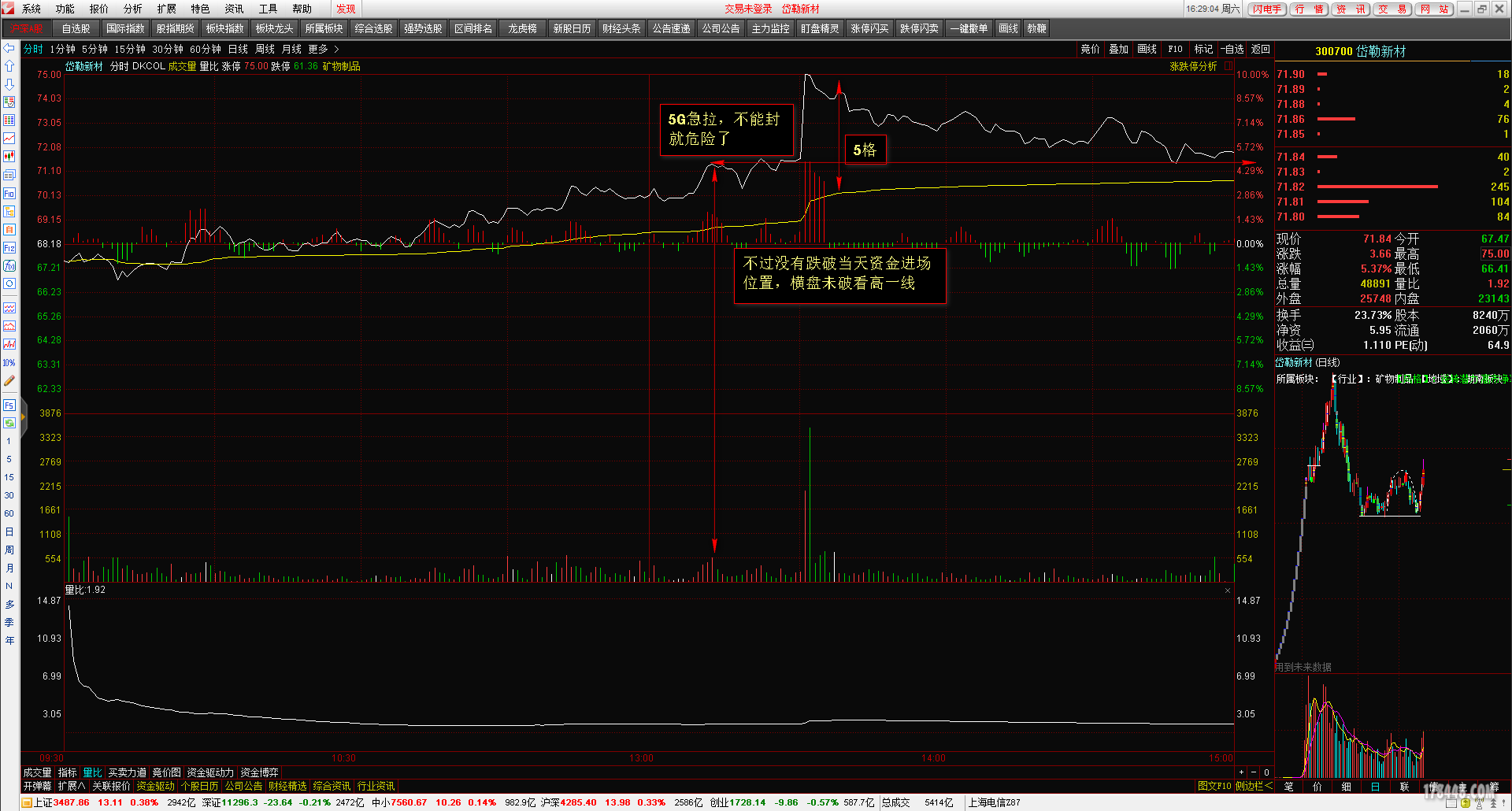
Task: Open the 系统 menu
Action: (31, 9)
